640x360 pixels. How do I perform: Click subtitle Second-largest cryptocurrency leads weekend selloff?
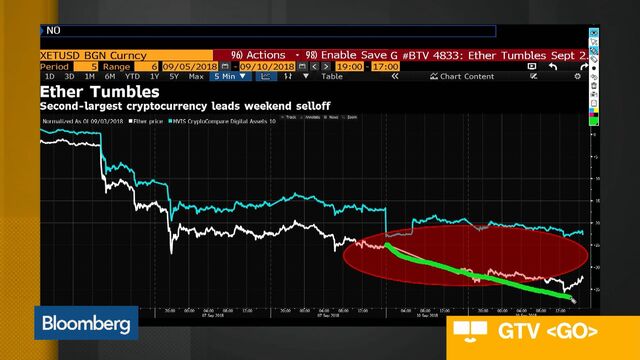click(x=185, y=106)
